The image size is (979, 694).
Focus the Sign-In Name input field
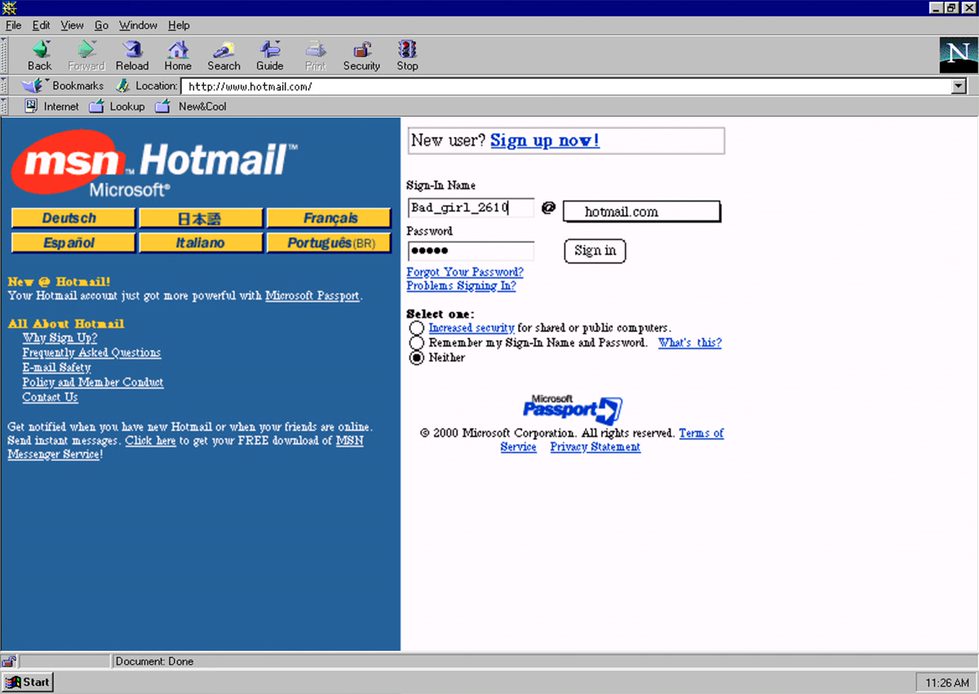[x=471, y=208]
